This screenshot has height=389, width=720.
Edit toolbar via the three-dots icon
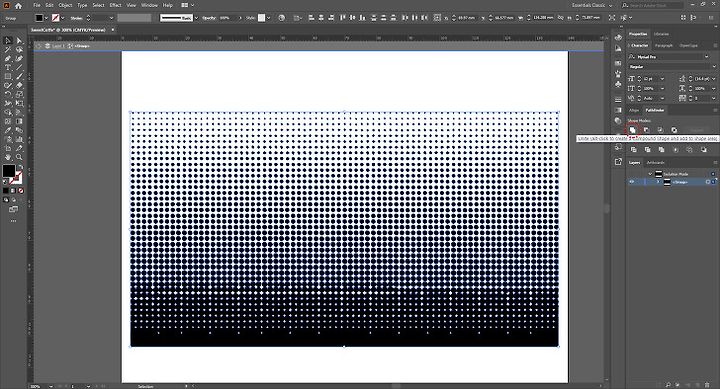tap(13, 221)
